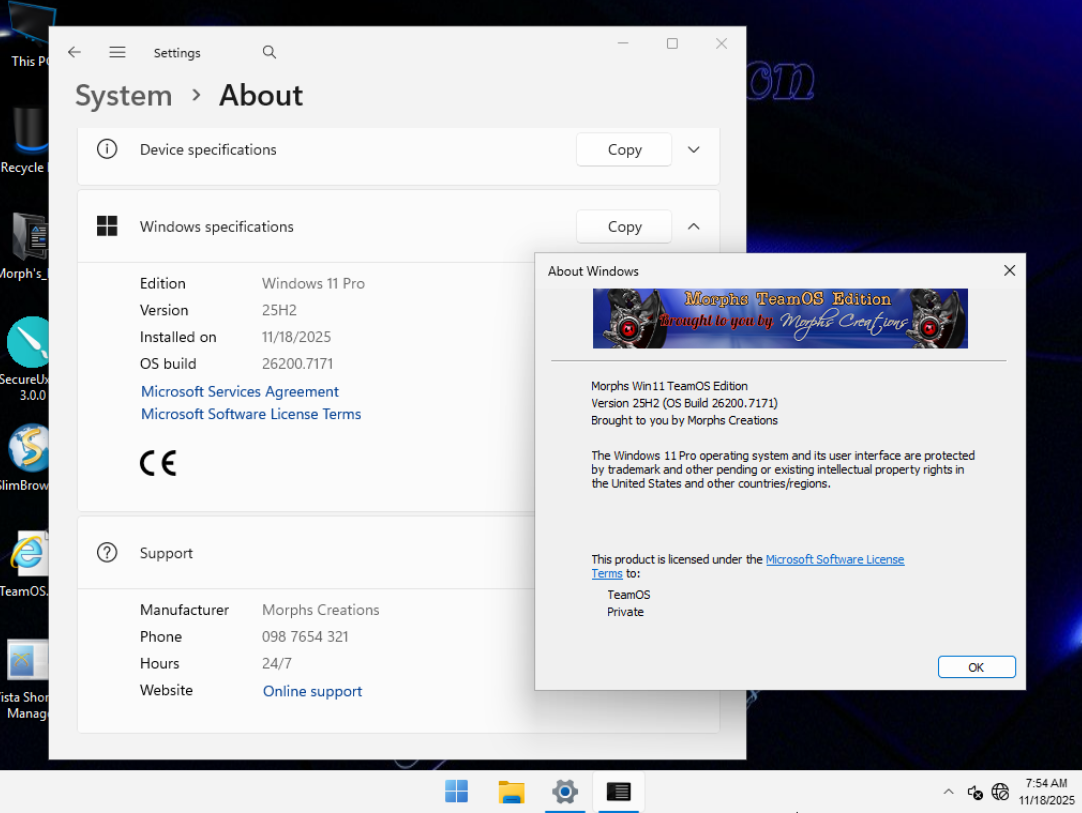This screenshot has width=1082, height=813.
Task: Click the Settings back arrow
Action: coord(74,52)
